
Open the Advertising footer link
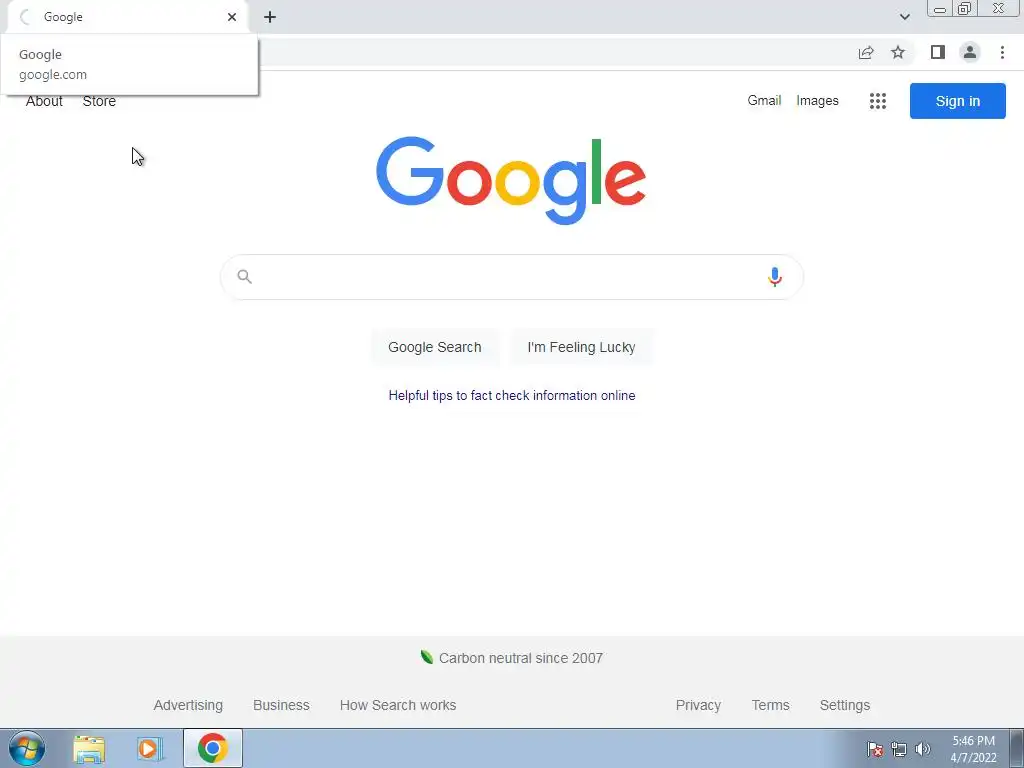point(188,705)
